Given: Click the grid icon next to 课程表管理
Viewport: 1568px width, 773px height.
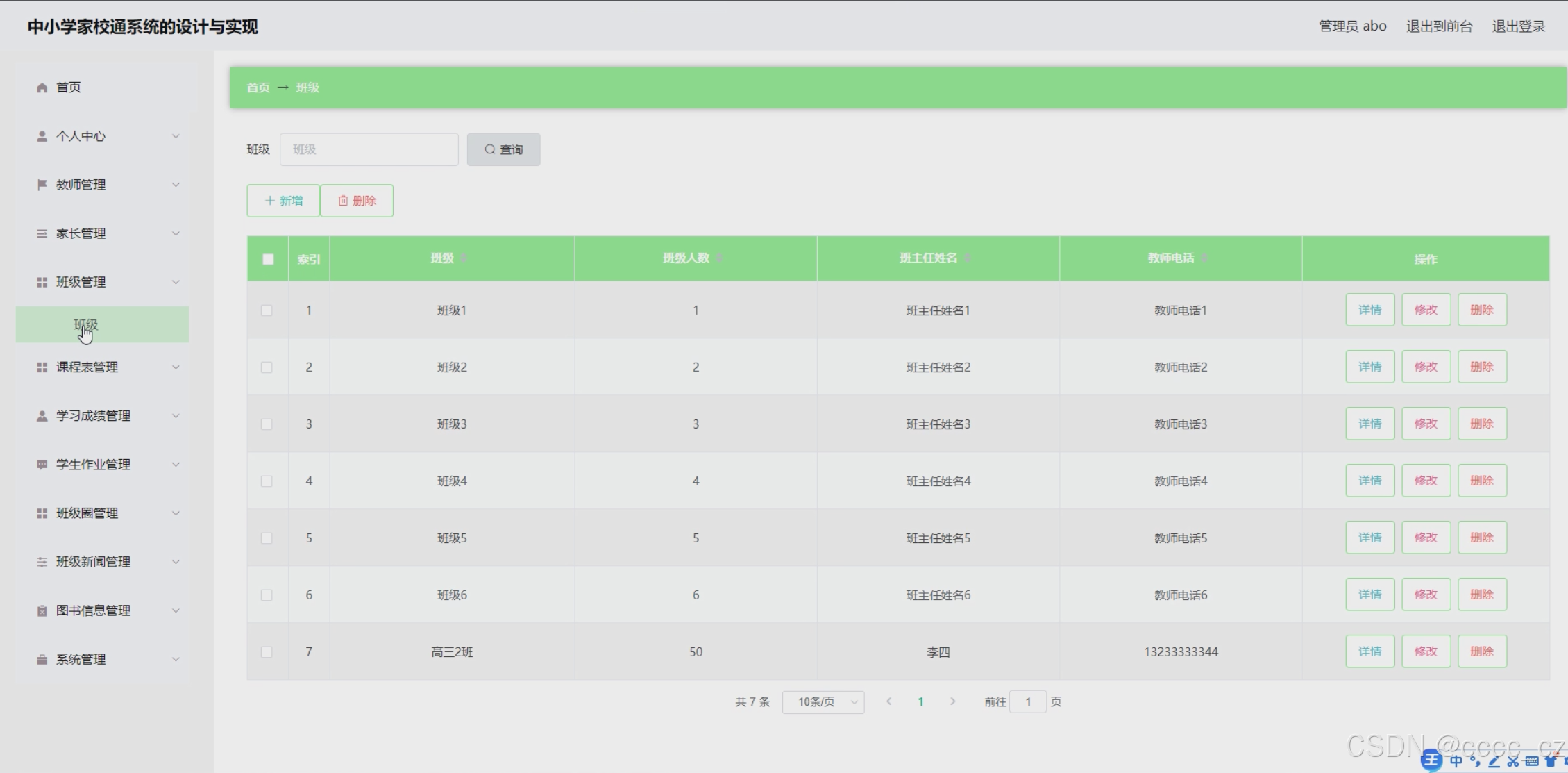Looking at the screenshot, I should pyautogui.click(x=42, y=367).
